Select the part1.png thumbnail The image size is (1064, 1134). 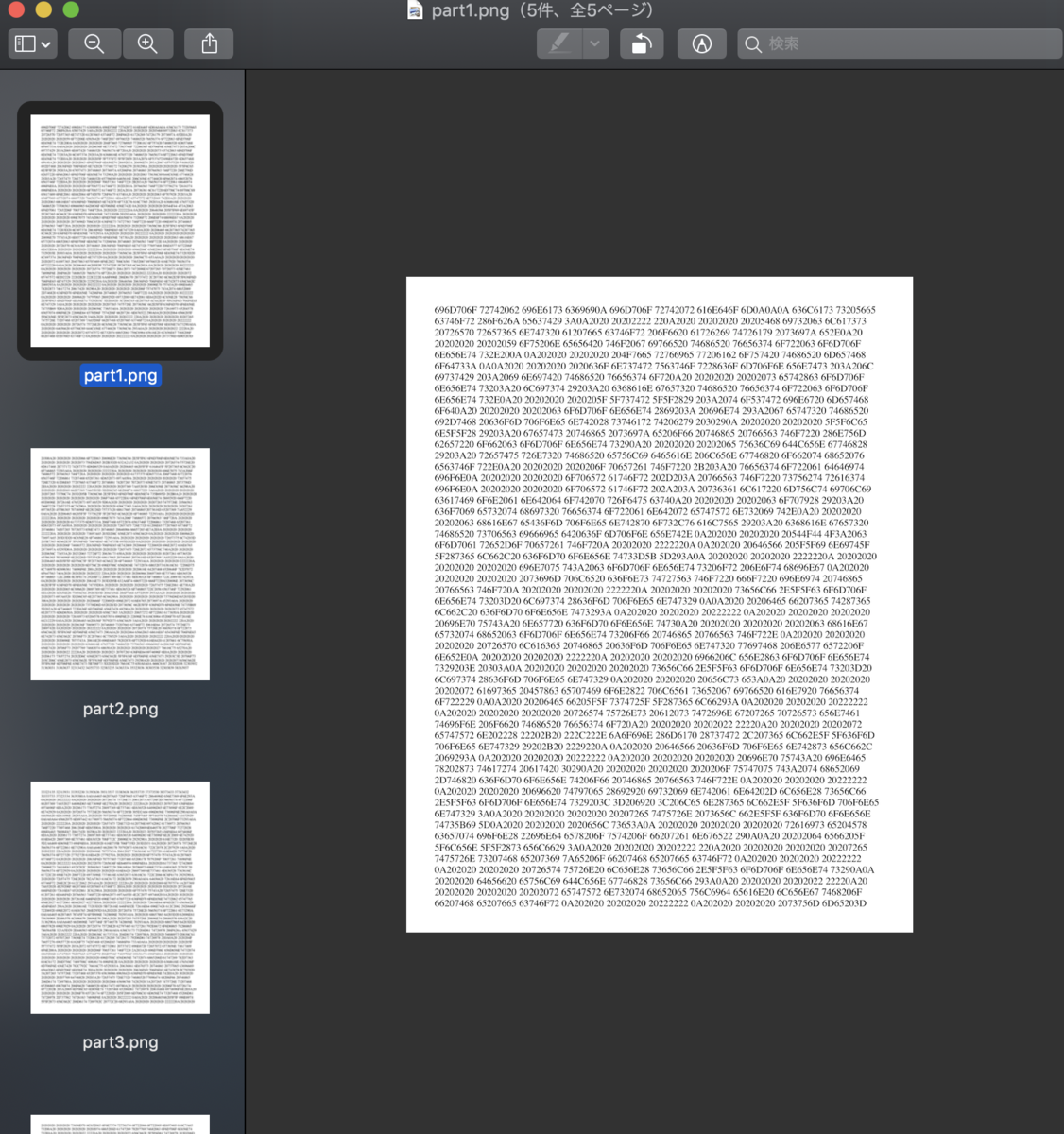pos(120,231)
